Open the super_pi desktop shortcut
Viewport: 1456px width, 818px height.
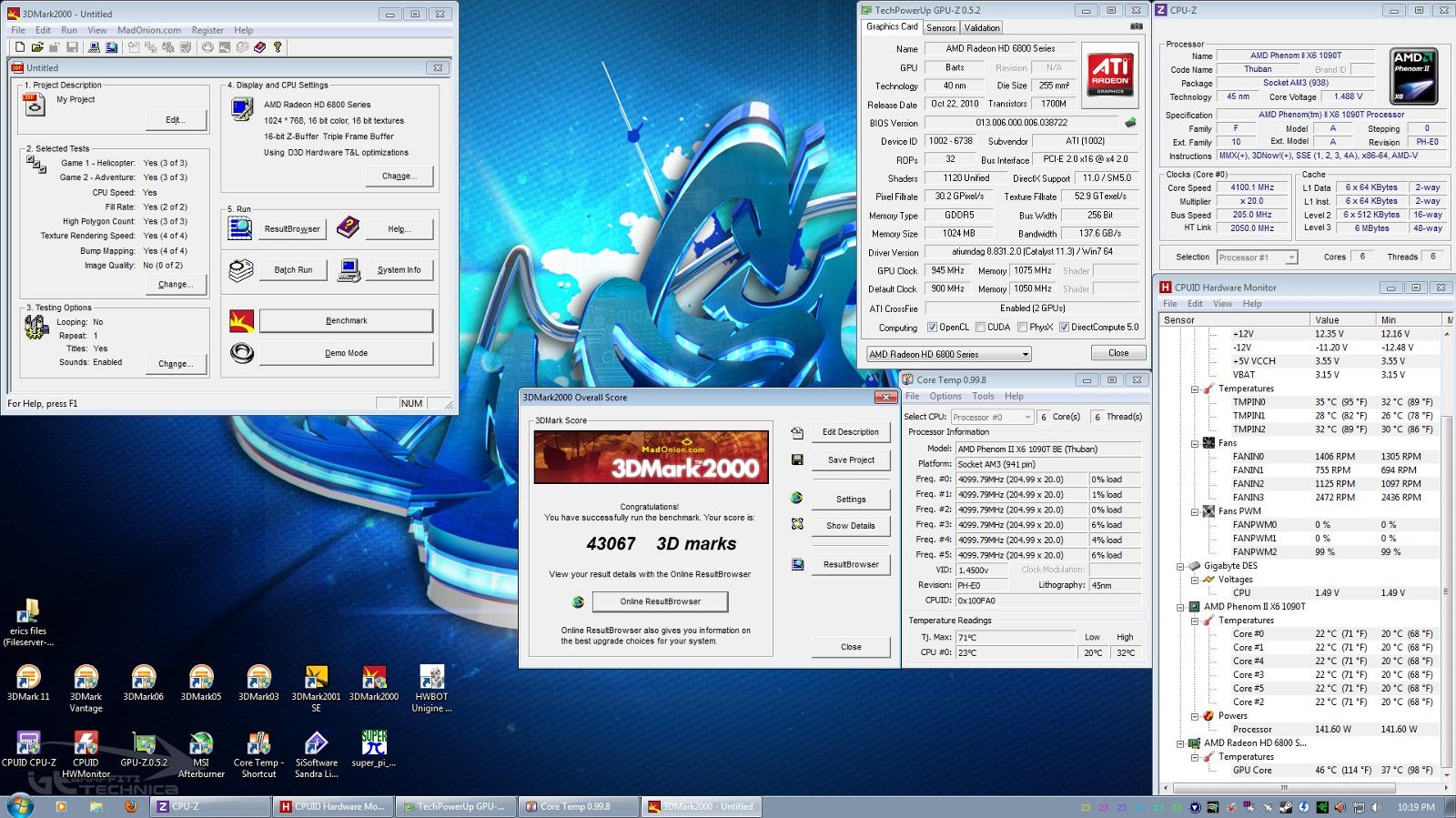374,749
